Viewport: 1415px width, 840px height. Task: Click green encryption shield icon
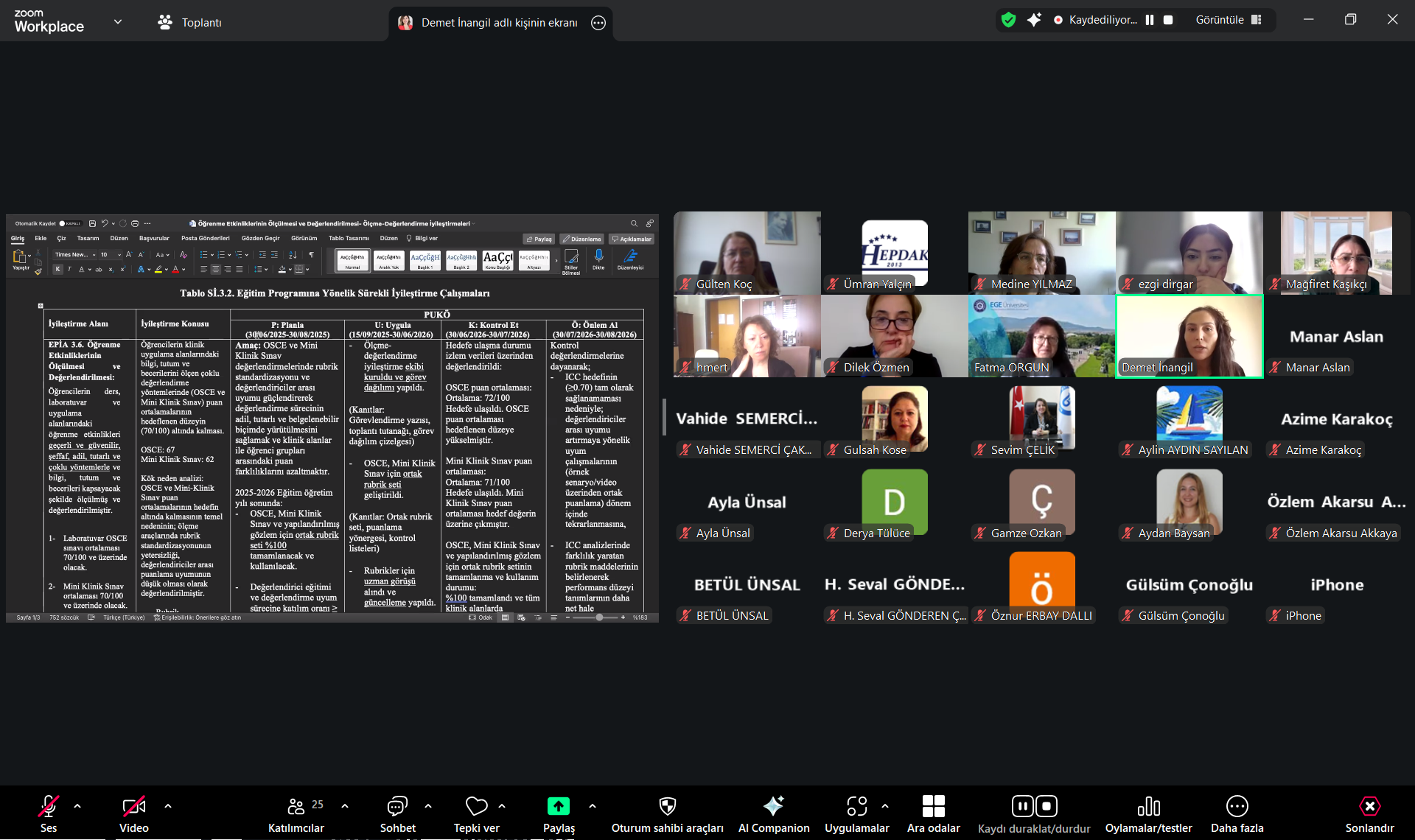click(x=1009, y=20)
